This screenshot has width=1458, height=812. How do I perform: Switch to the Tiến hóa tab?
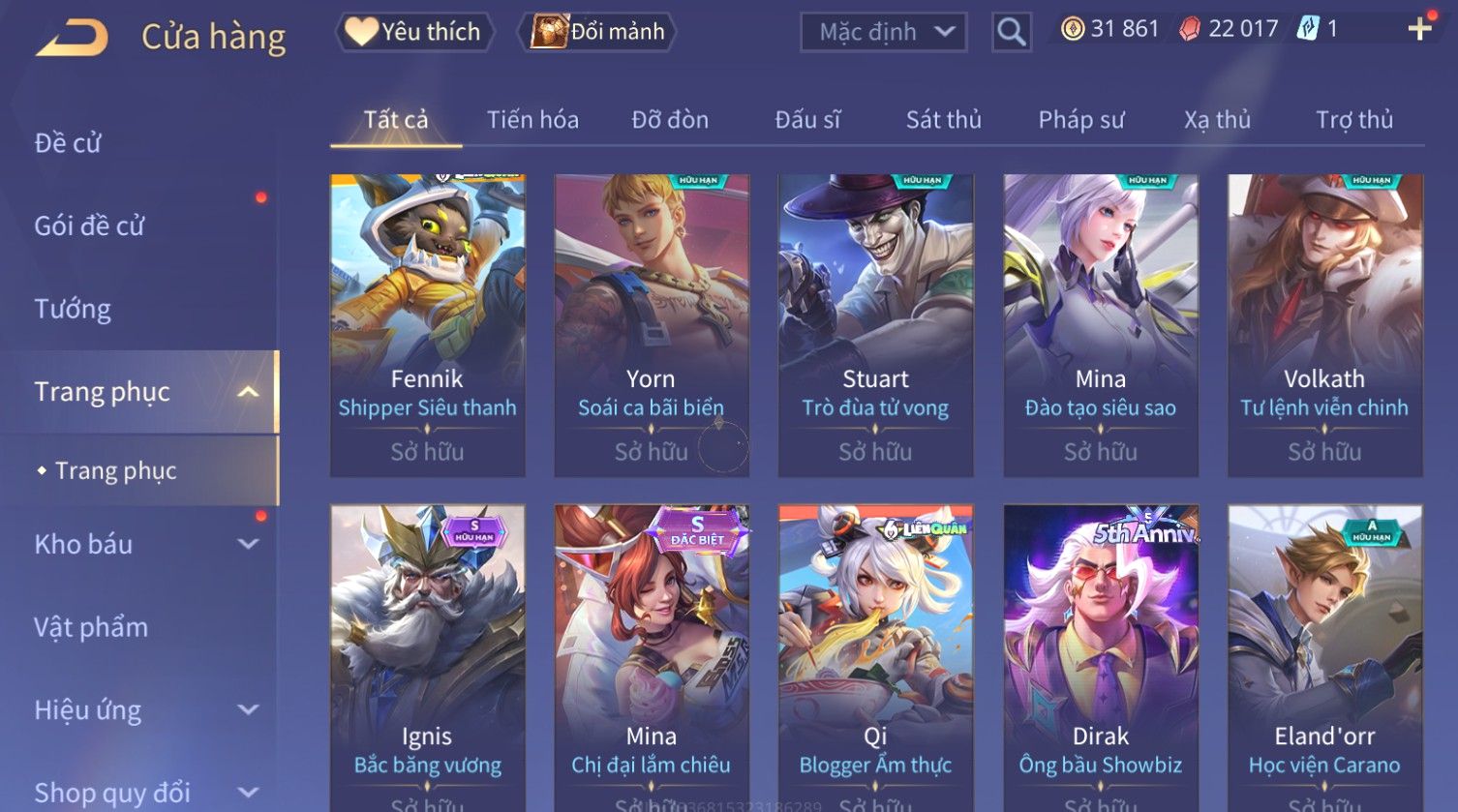(x=532, y=120)
